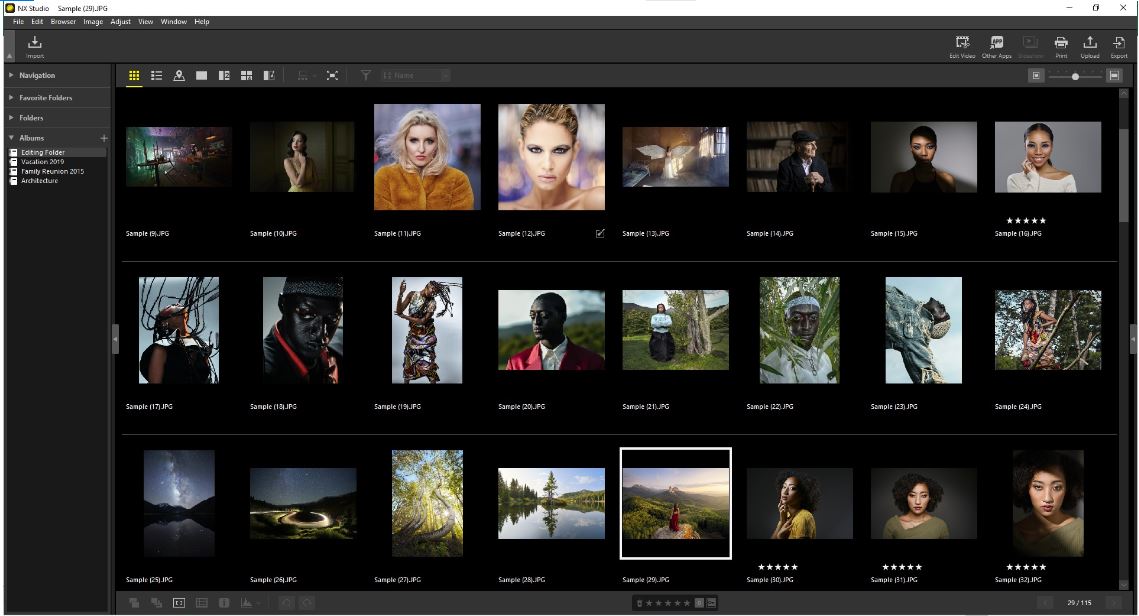Open before-and-after comparison view
The image size is (1139, 616).
269,76
